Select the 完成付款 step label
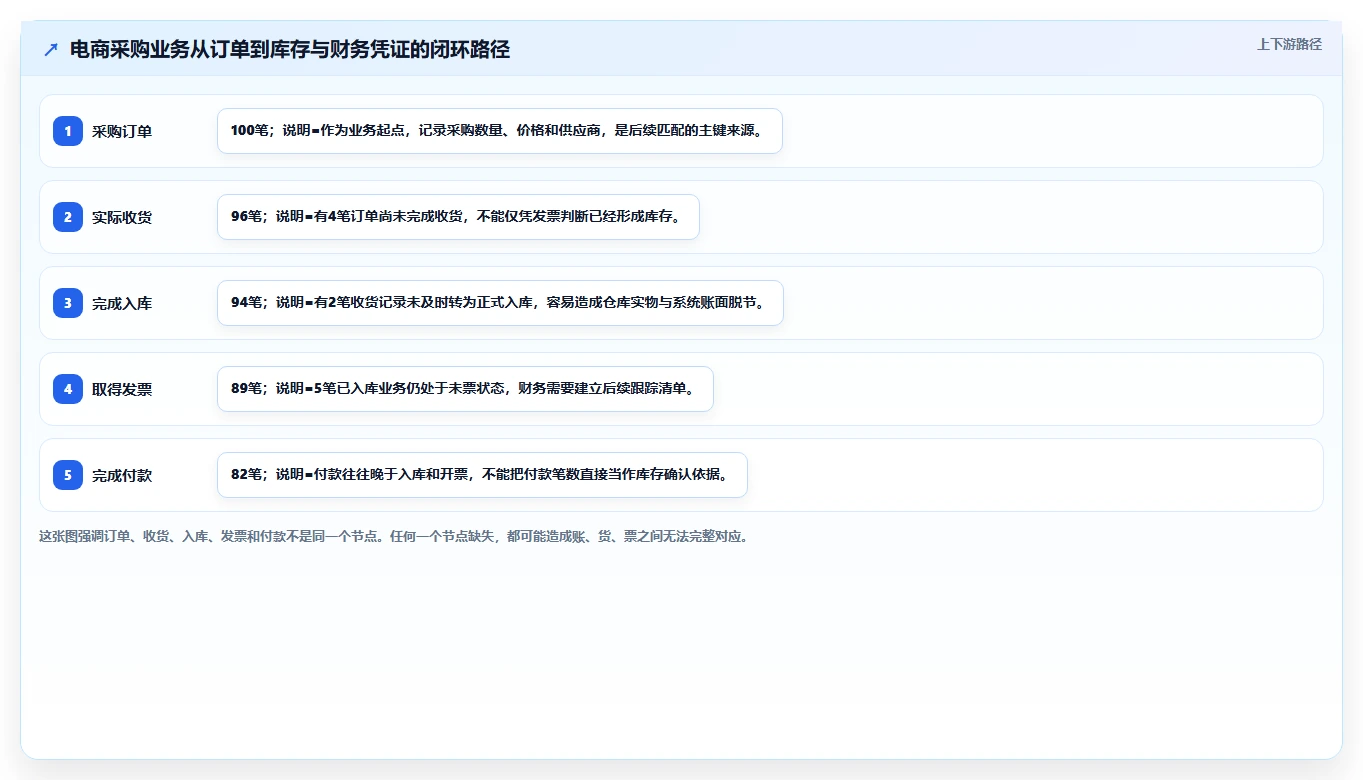This screenshot has height=780, width=1363. click(122, 475)
